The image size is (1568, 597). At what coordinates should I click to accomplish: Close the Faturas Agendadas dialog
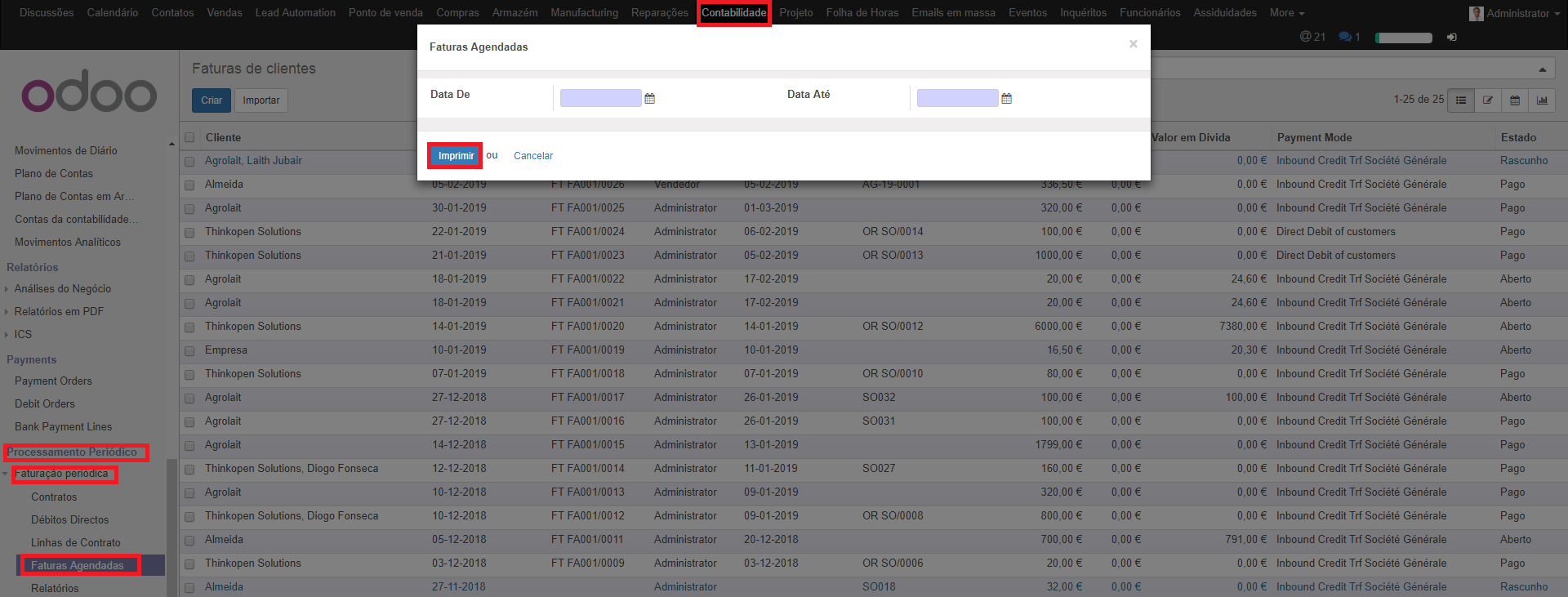pyautogui.click(x=1133, y=44)
